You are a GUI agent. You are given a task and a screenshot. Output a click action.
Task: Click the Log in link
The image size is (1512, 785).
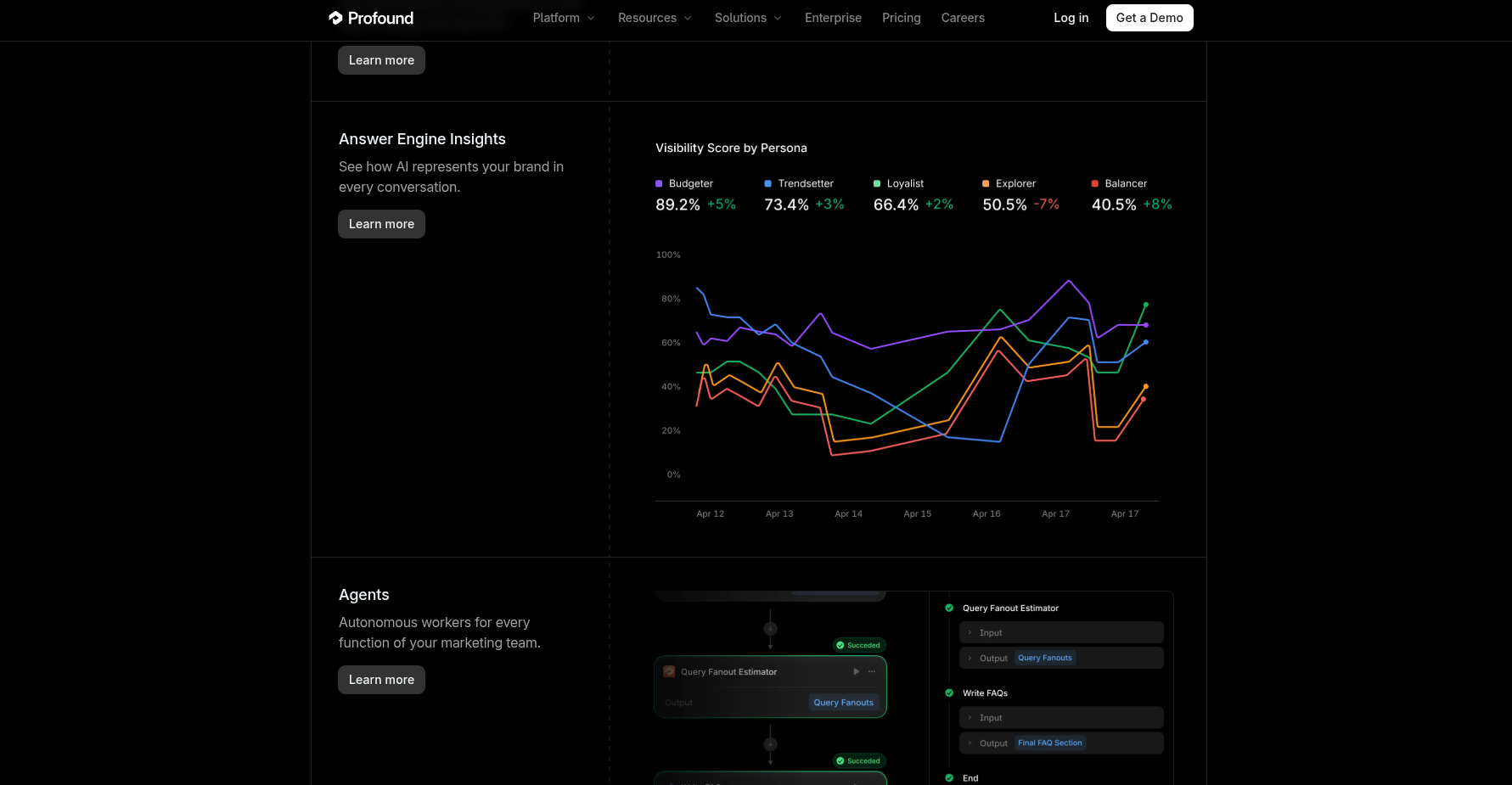1071,18
